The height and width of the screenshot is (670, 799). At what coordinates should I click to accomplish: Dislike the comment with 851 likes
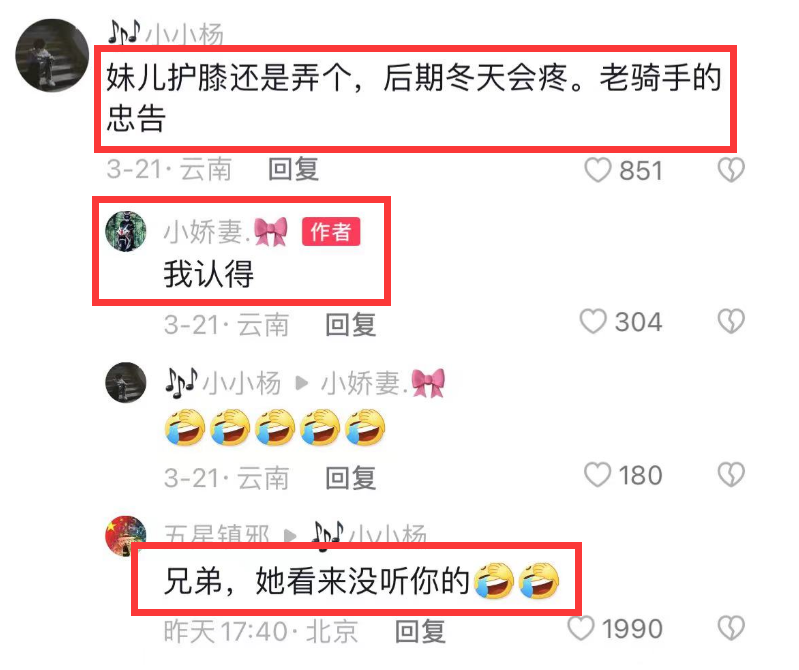[x=731, y=170]
